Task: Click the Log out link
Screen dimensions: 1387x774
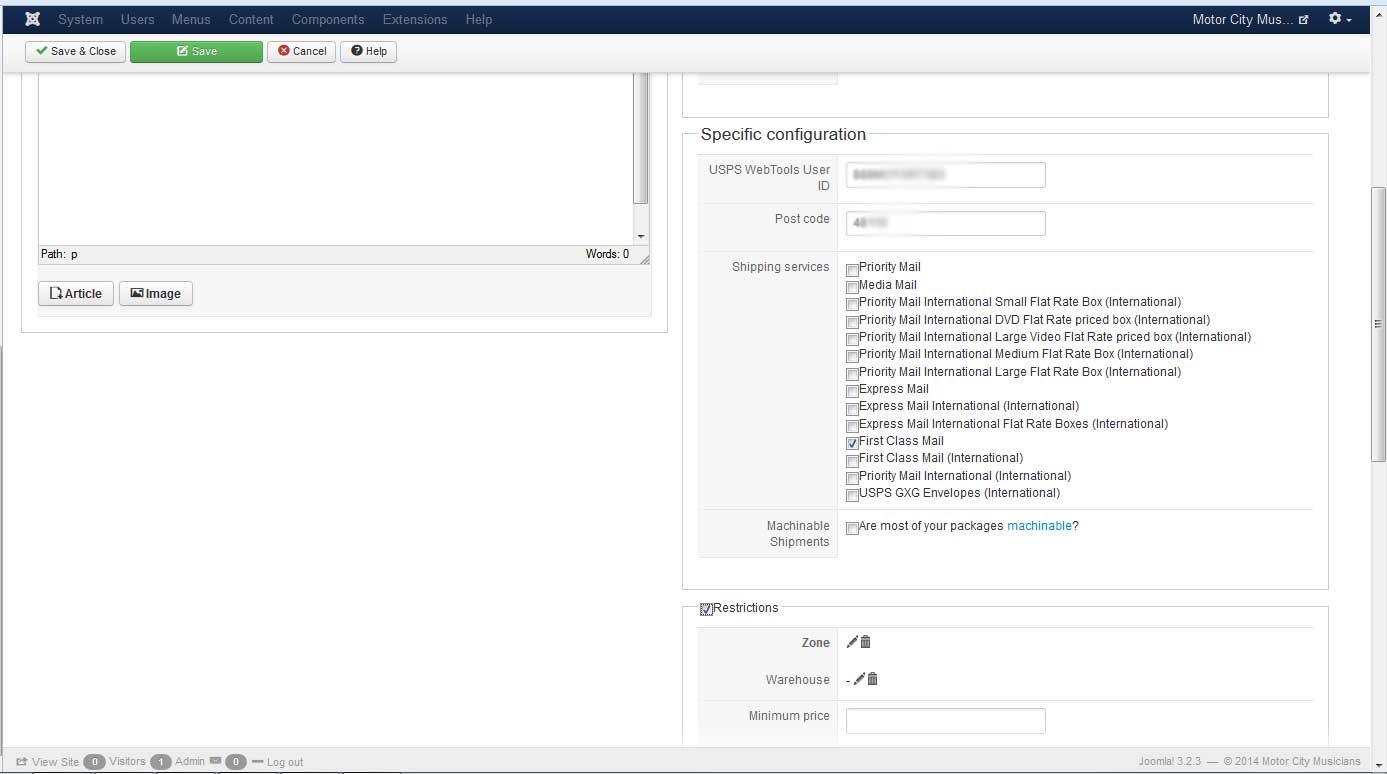Action: 277,762
